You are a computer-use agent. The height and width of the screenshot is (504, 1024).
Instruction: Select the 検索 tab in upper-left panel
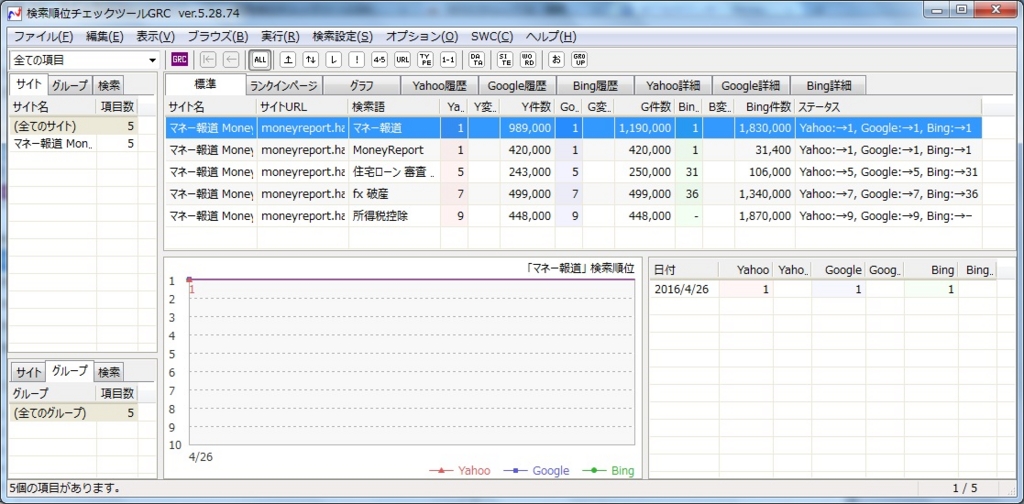tap(108, 86)
